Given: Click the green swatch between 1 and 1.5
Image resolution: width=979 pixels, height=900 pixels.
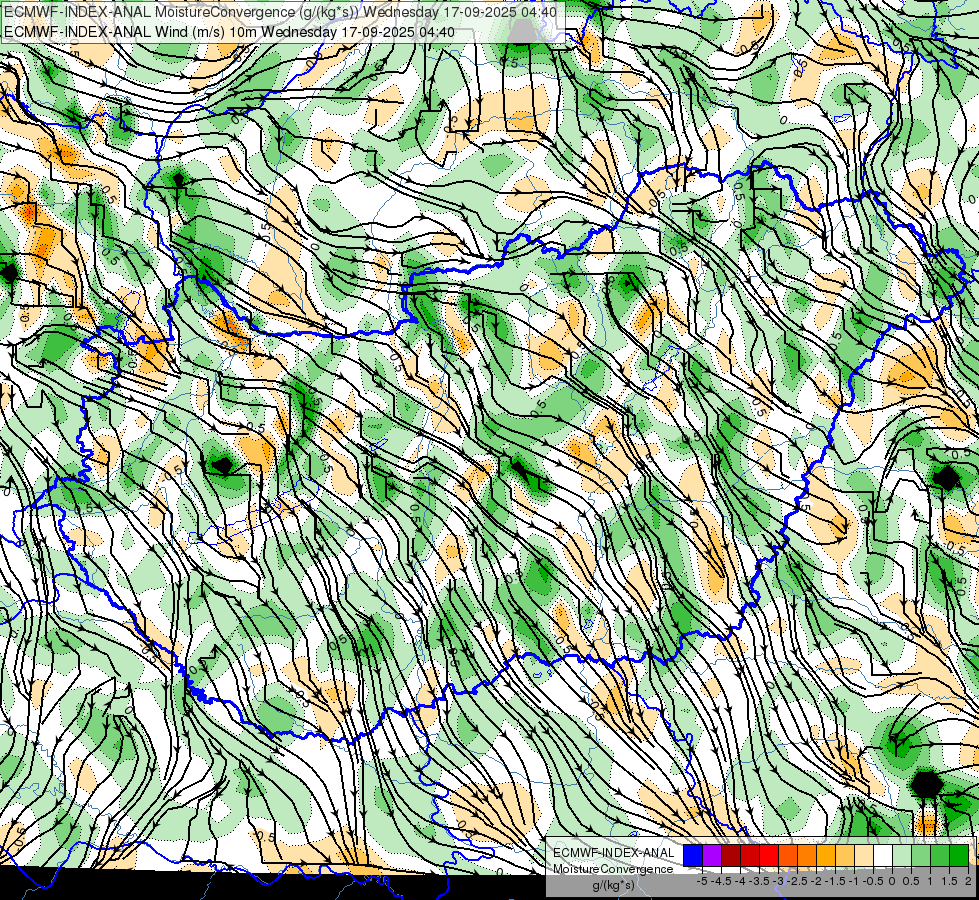Looking at the screenshot, I should tap(940, 855).
